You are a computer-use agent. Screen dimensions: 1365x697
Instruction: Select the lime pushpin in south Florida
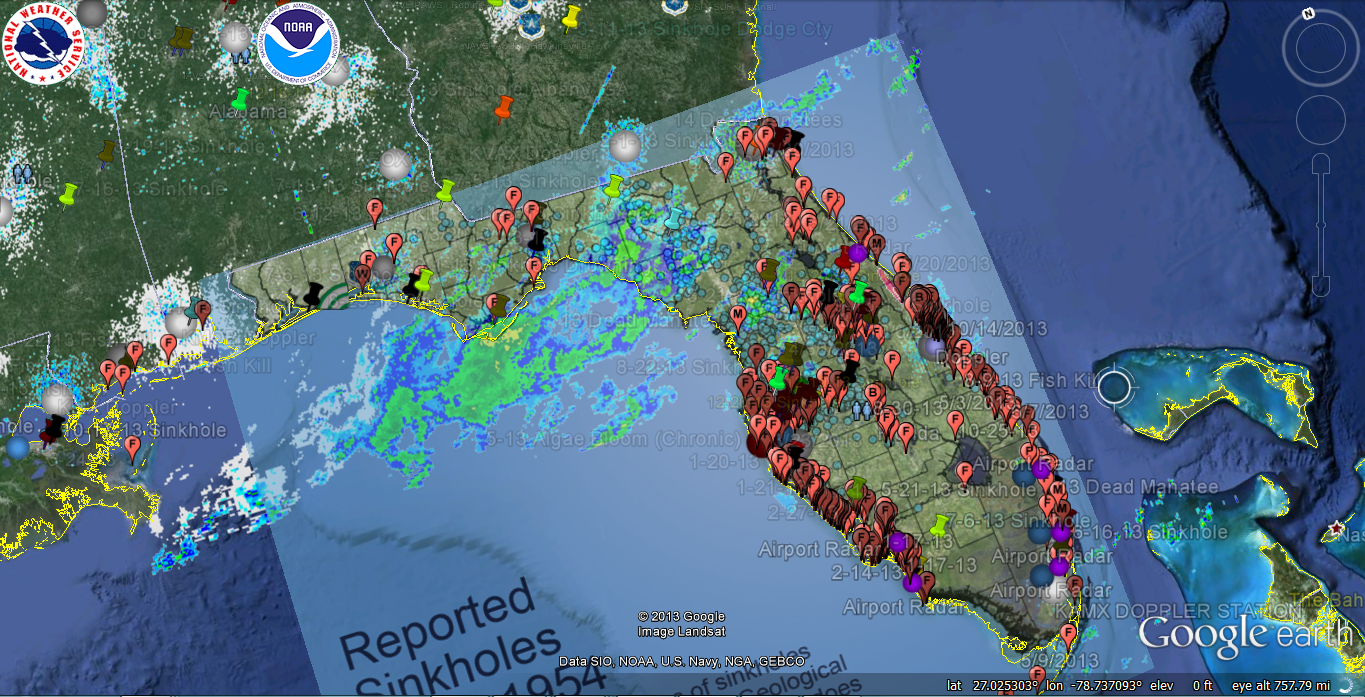coord(939,524)
